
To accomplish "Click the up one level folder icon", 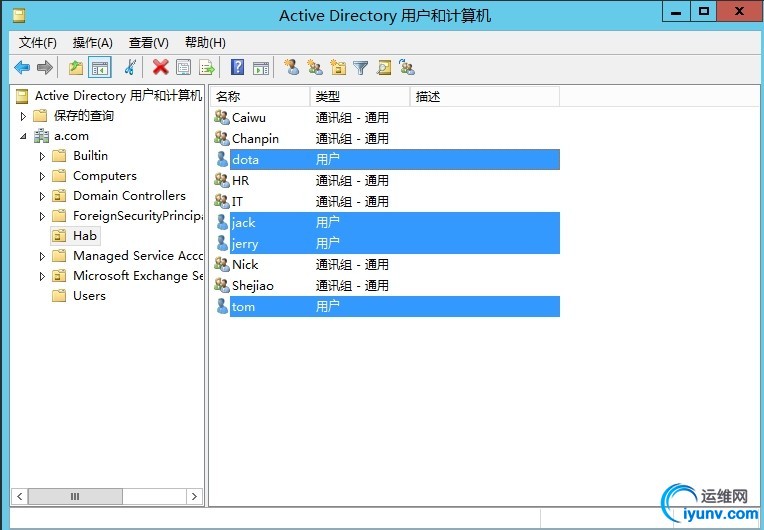I will (x=76, y=68).
